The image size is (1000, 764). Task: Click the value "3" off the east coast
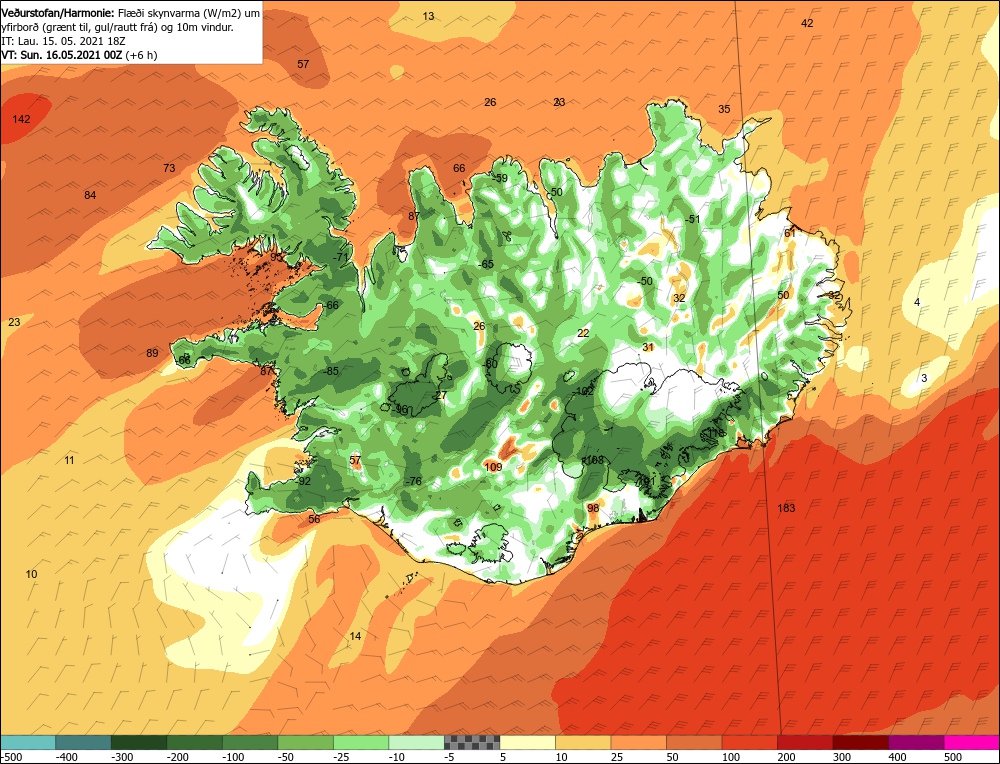click(924, 378)
